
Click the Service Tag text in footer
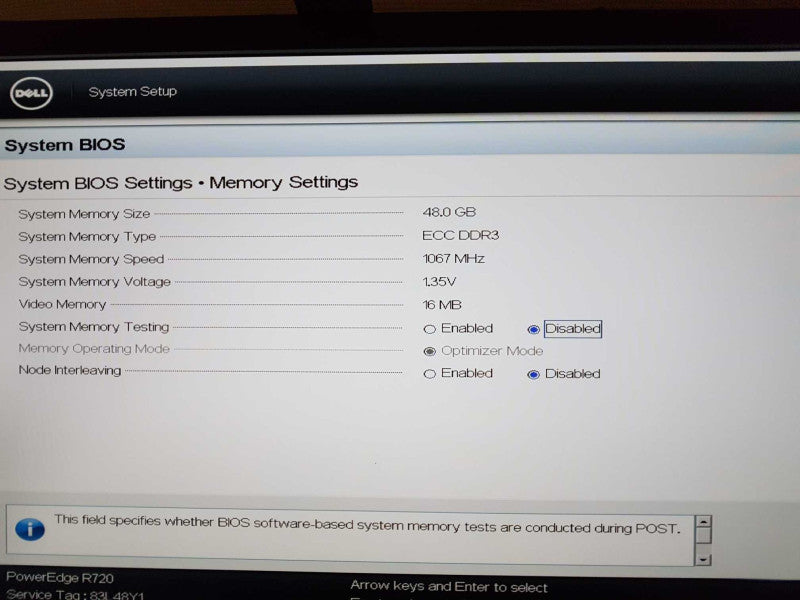pyautogui.click(x=75, y=594)
